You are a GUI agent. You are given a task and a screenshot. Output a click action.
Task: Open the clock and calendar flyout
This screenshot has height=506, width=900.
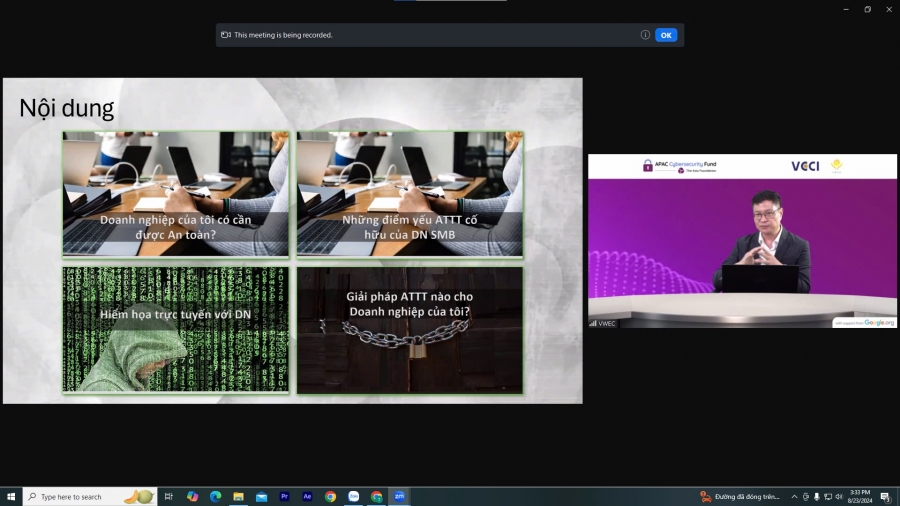tap(860, 496)
